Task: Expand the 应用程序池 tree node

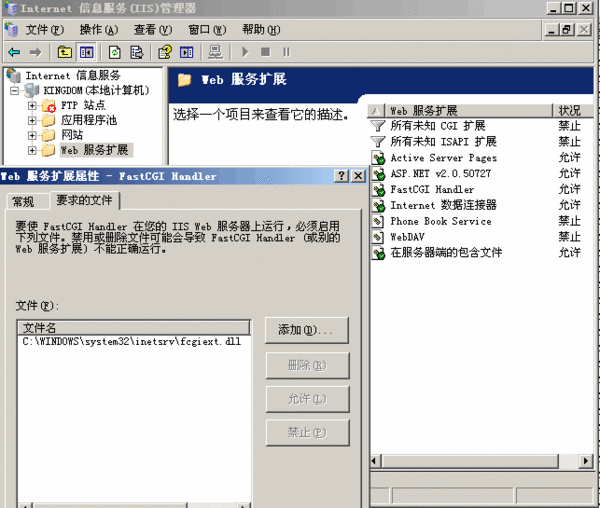Action: (x=32, y=120)
